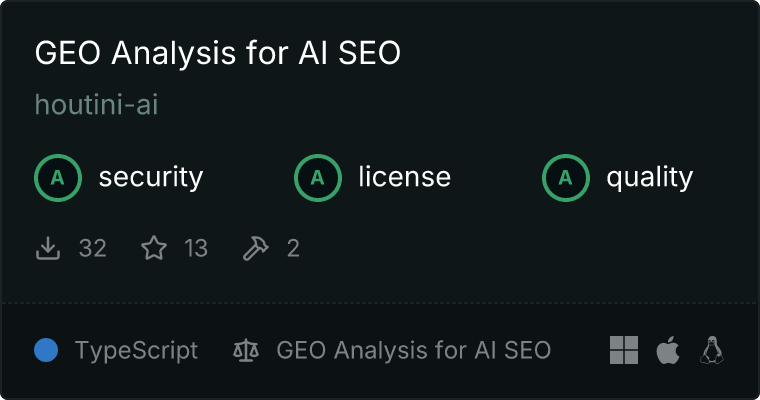
Task: Click the download count icon
Action: 49,248
